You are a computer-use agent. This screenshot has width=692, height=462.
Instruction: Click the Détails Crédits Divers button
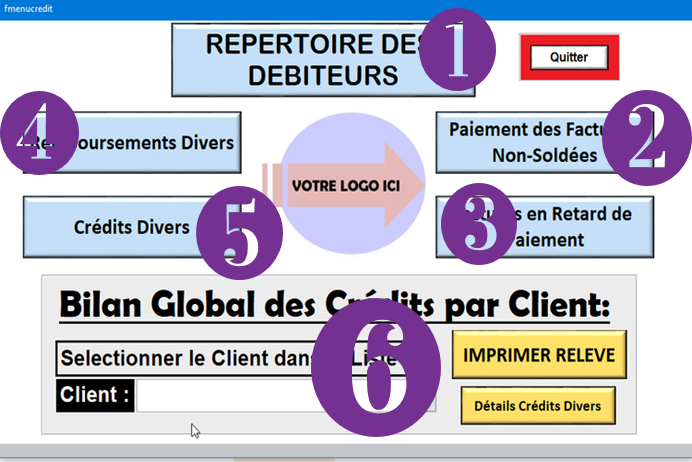pyautogui.click(x=538, y=405)
